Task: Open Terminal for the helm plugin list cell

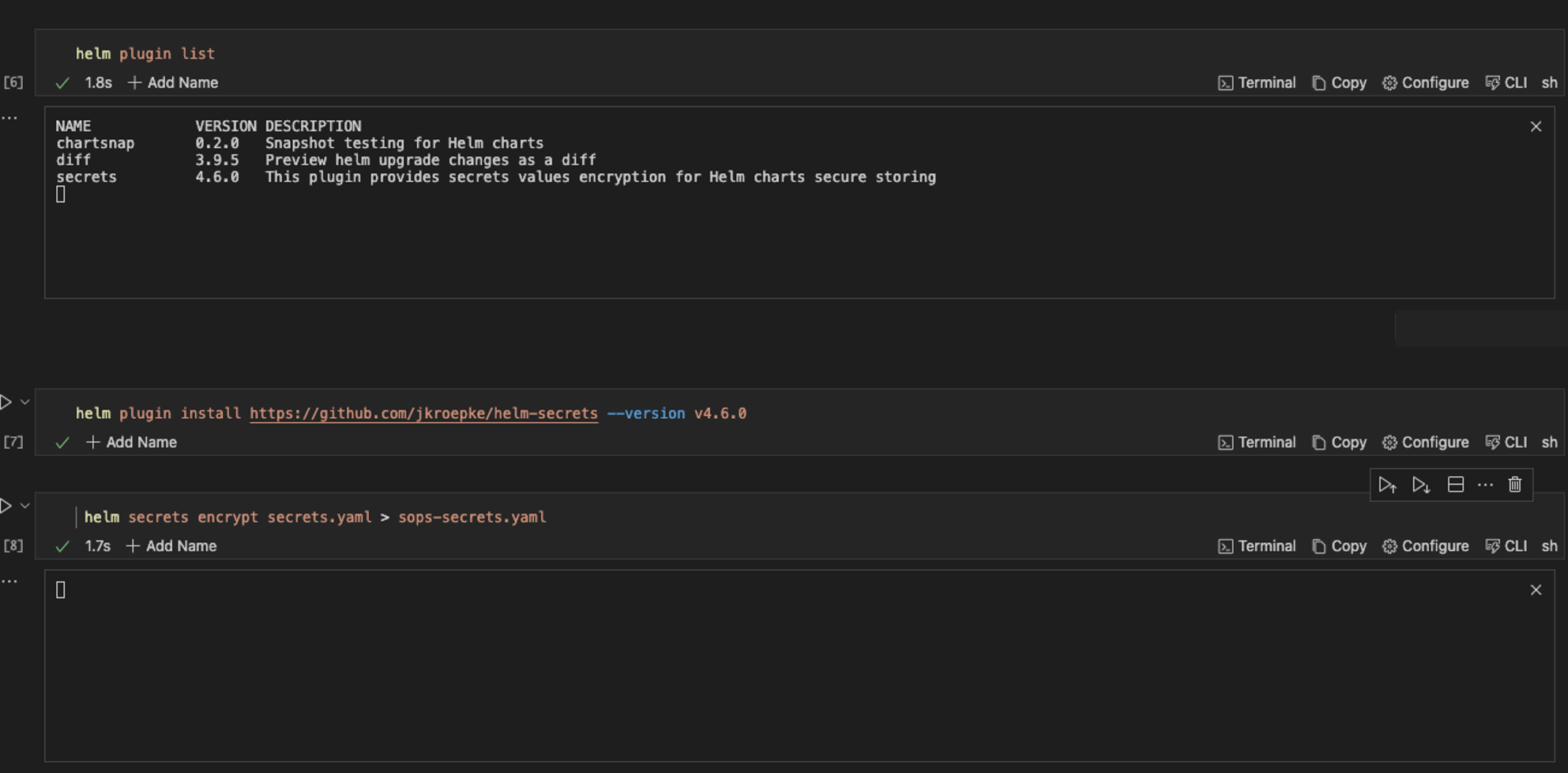Action: click(x=1257, y=82)
